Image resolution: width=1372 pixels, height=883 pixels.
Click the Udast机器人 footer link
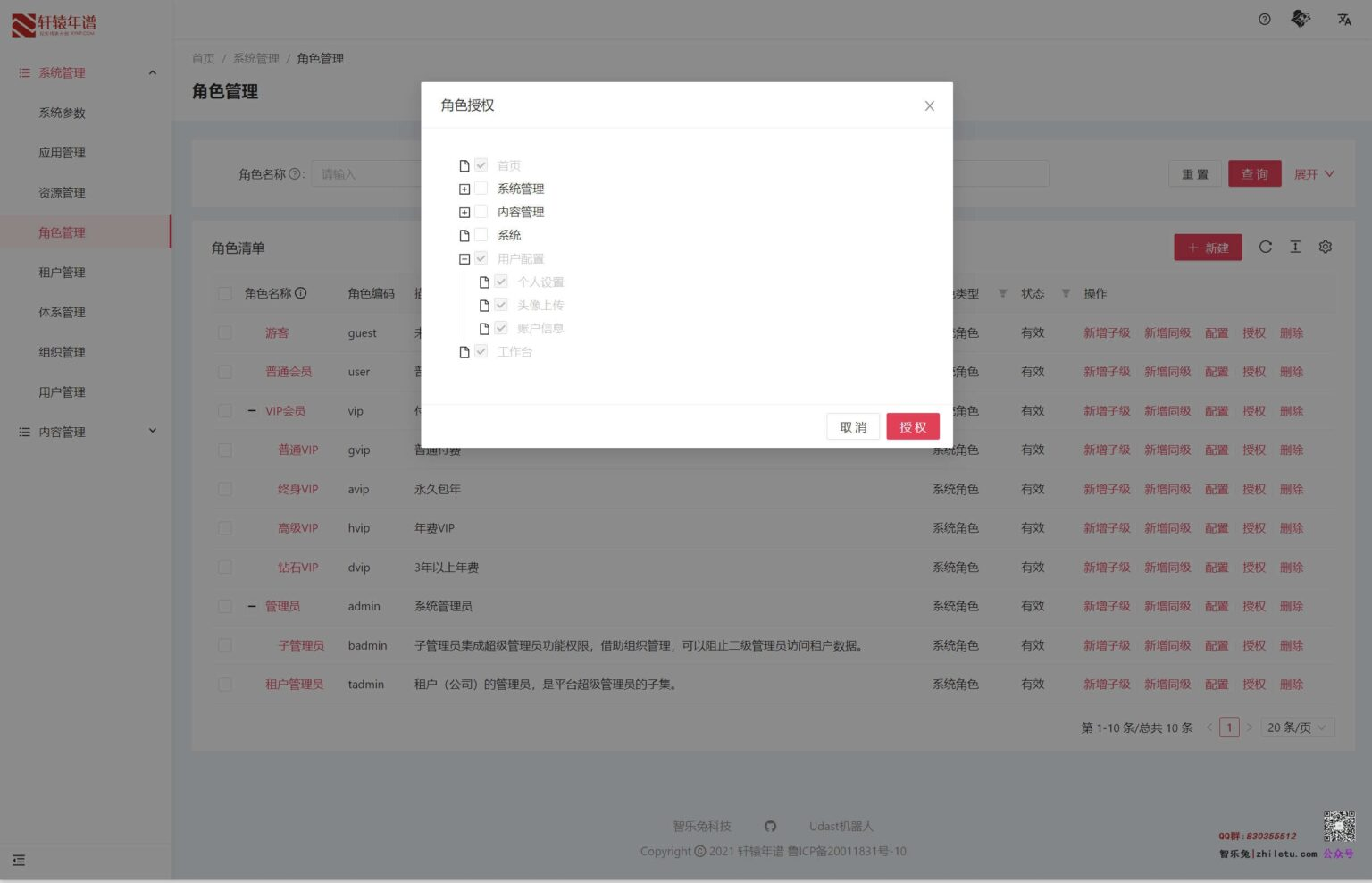tap(841, 827)
